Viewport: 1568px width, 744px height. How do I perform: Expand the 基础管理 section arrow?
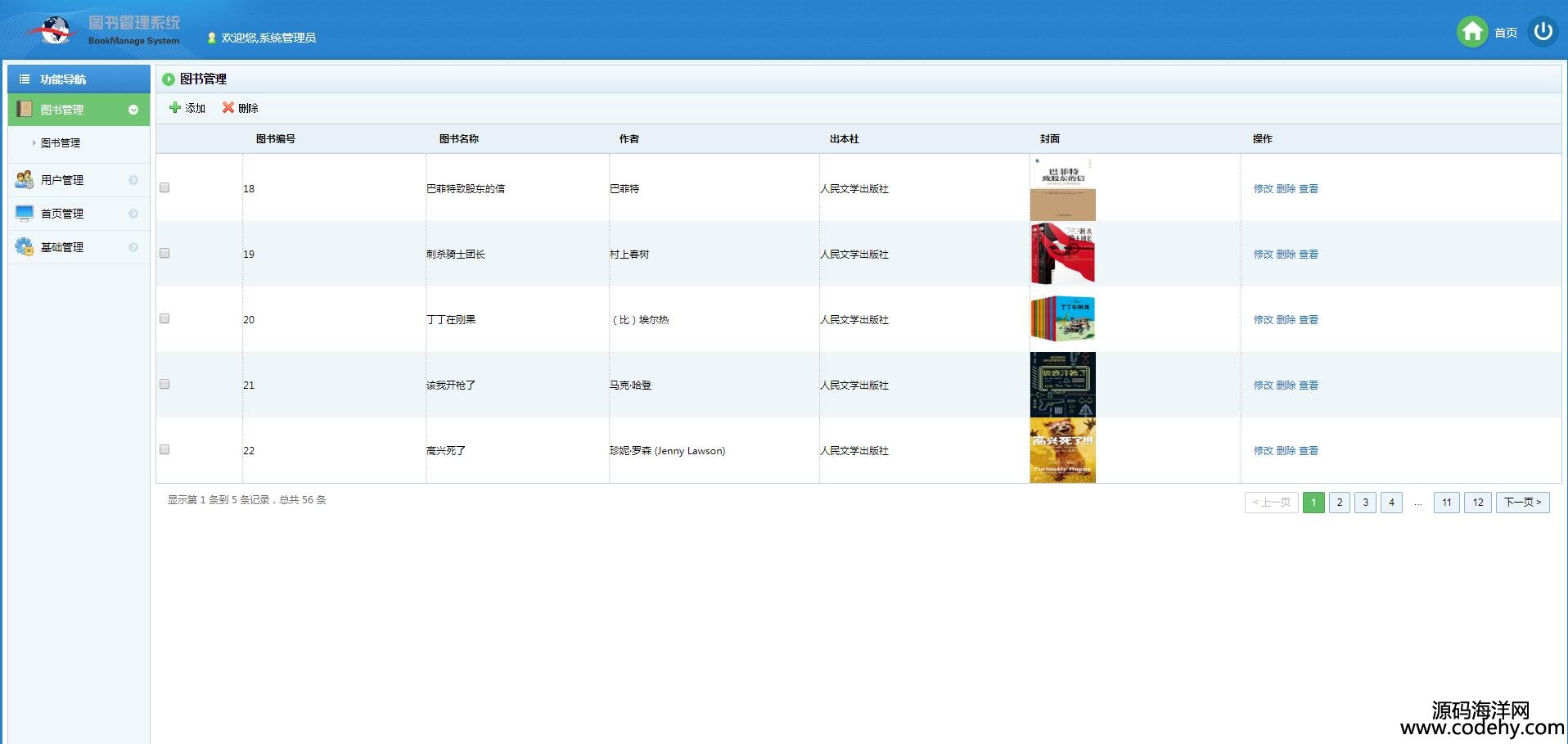tap(133, 247)
